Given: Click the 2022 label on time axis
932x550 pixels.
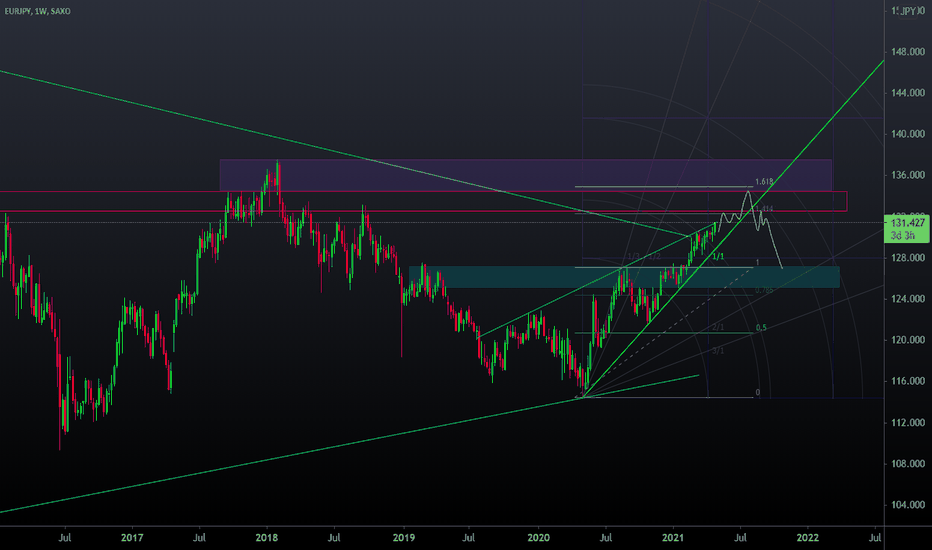Looking at the screenshot, I should tap(807, 538).
